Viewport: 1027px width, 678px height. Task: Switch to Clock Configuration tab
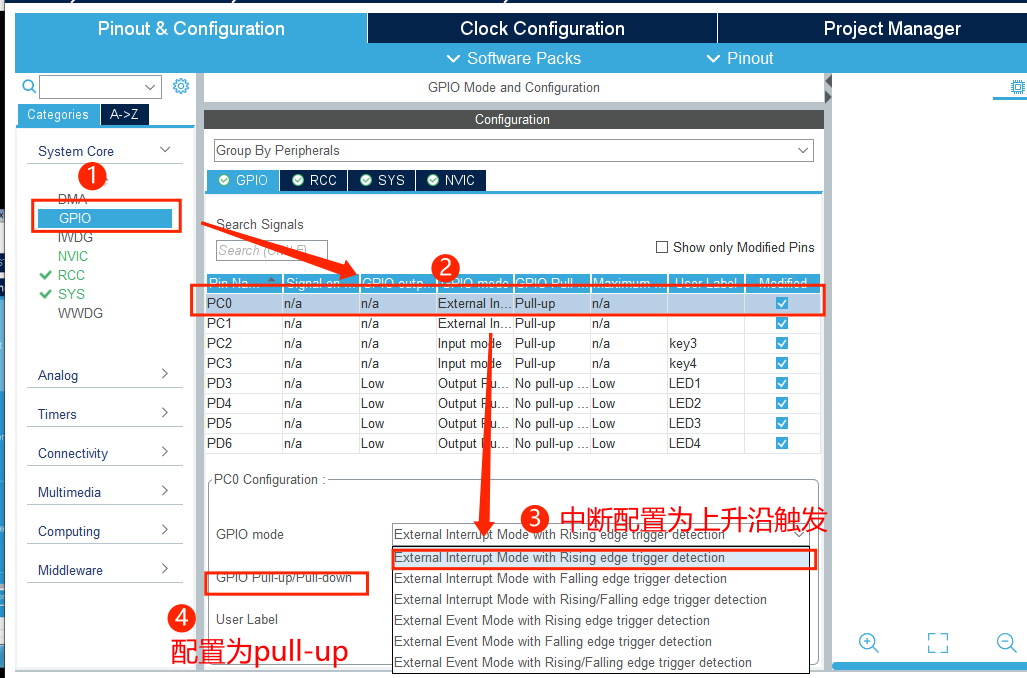point(542,28)
